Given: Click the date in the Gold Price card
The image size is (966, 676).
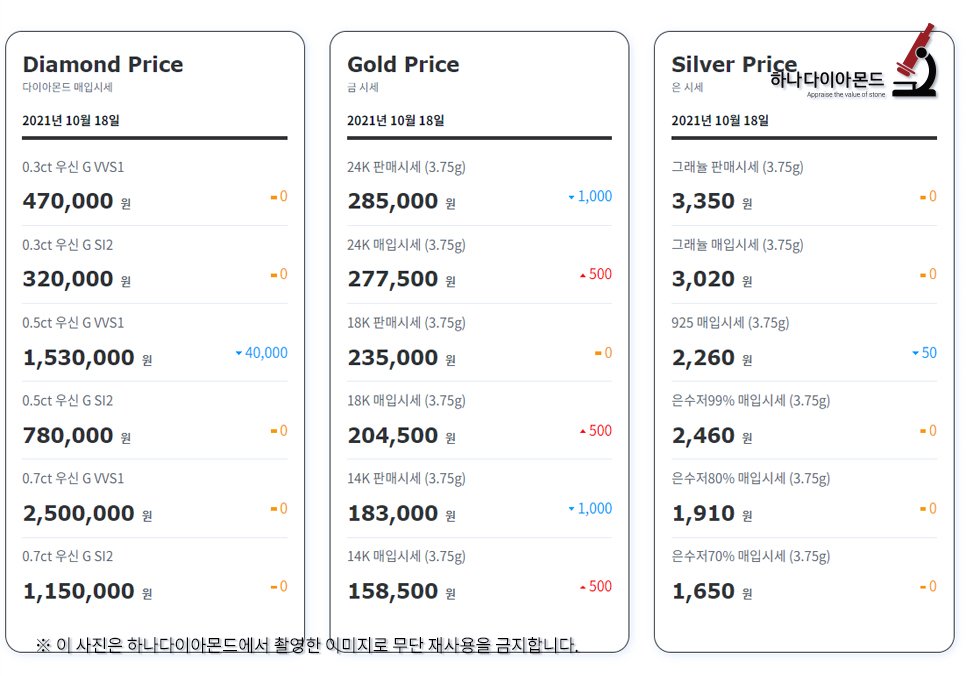Looking at the screenshot, I should (x=396, y=121).
